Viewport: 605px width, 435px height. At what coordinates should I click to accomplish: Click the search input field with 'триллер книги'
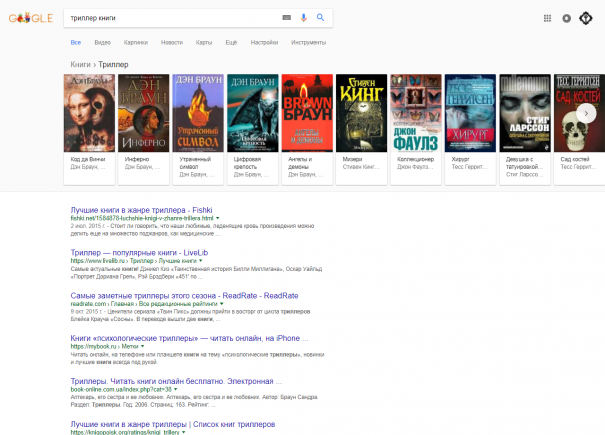point(170,18)
